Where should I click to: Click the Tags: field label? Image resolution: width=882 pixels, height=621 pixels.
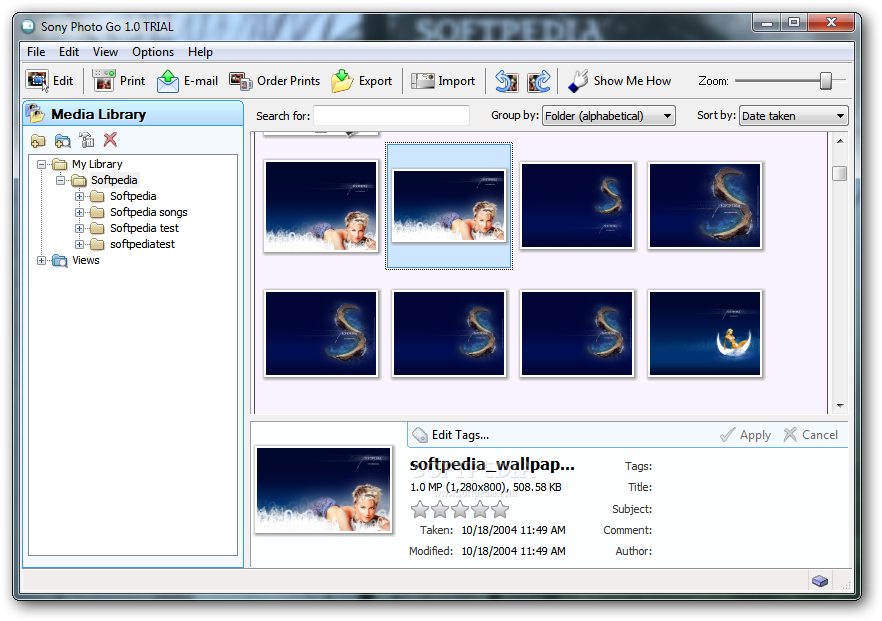pyautogui.click(x=638, y=466)
